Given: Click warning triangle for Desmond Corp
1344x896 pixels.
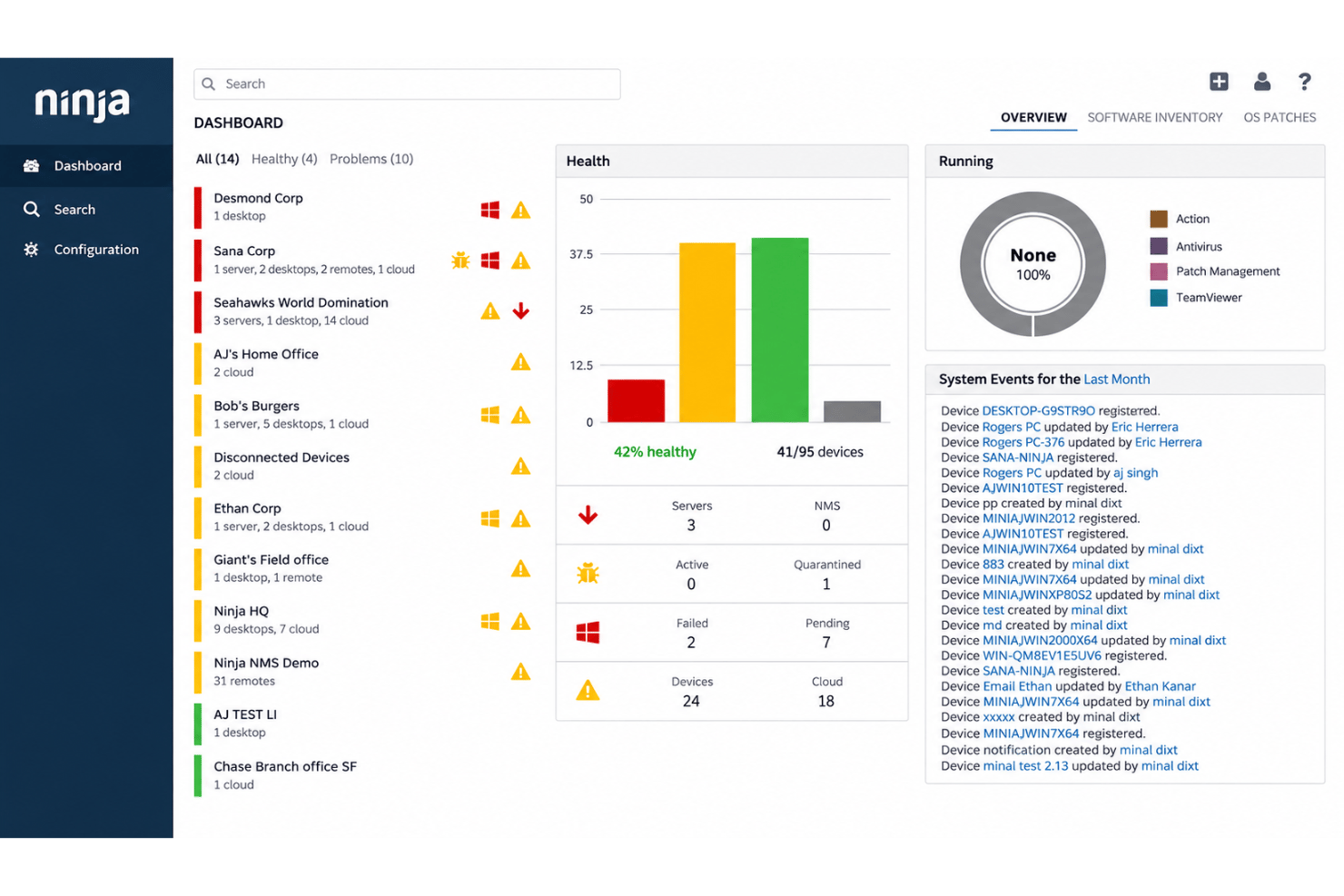Looking at the screenshot, I should 520,210.
